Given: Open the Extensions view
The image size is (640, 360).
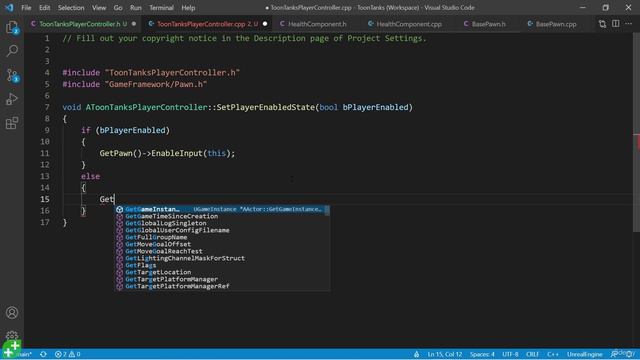Looking at the screenshot, I should pyautogui.click(x=12, y=123).
